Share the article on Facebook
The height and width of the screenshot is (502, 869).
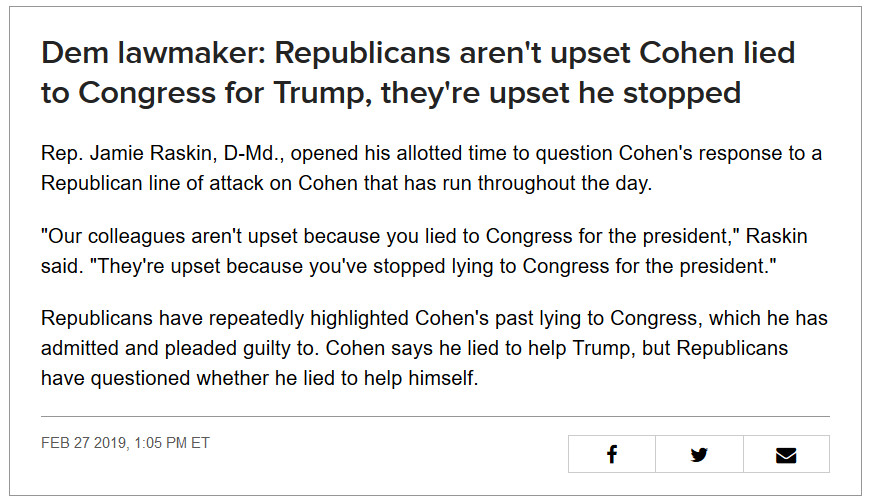pyautogui.click(x=612, y=454)
